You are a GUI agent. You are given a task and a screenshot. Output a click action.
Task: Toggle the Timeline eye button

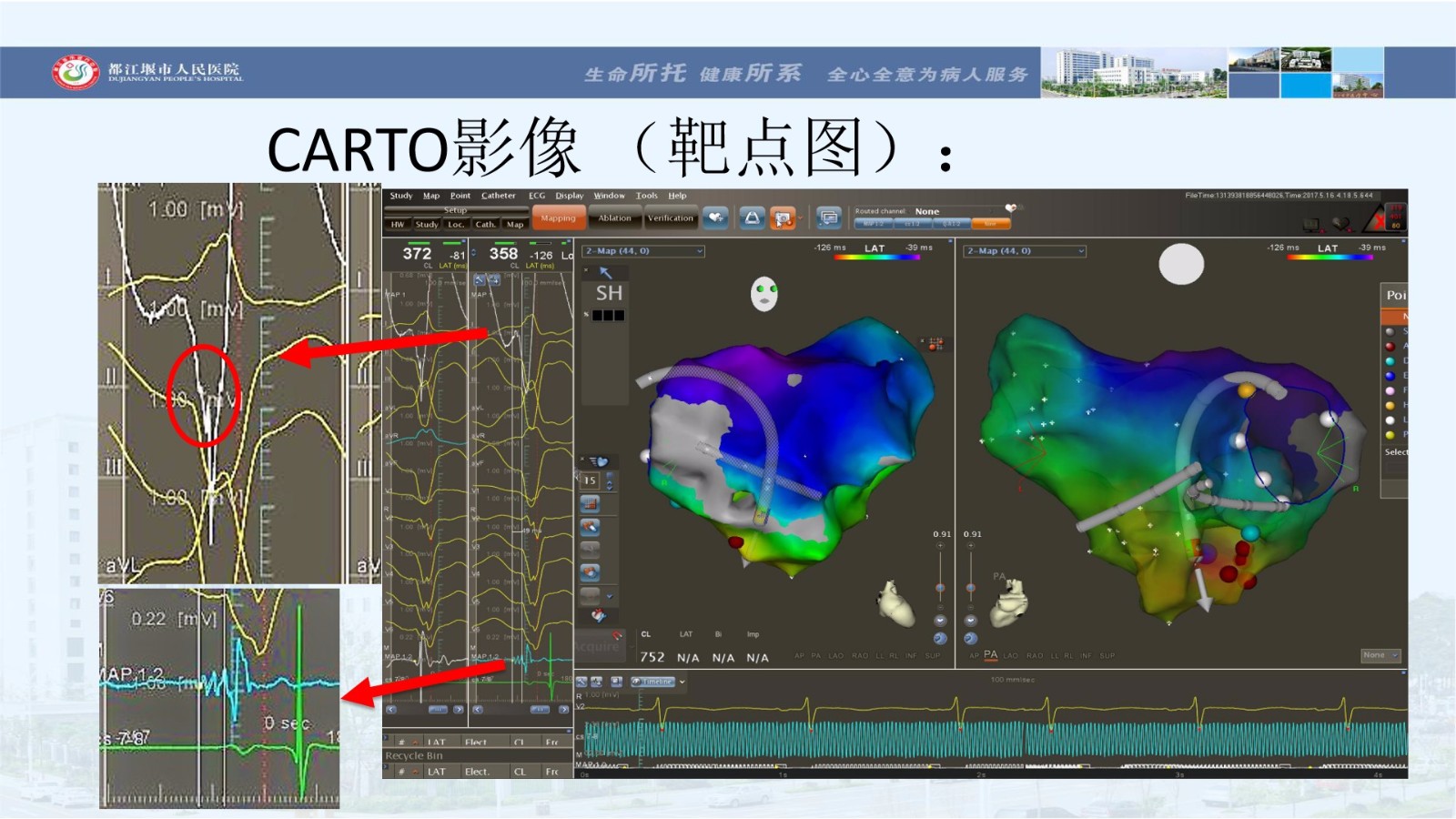(x=652, y=682)
